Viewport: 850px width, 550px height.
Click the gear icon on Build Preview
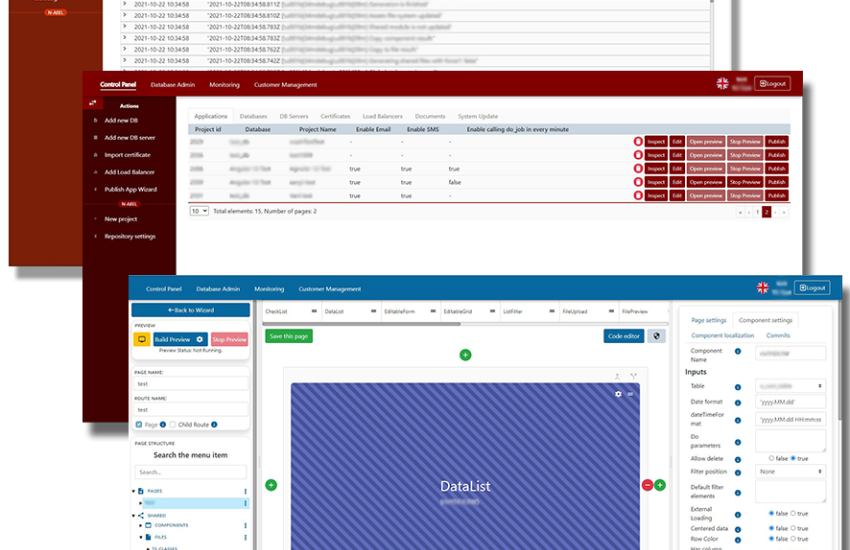[200, 340]
